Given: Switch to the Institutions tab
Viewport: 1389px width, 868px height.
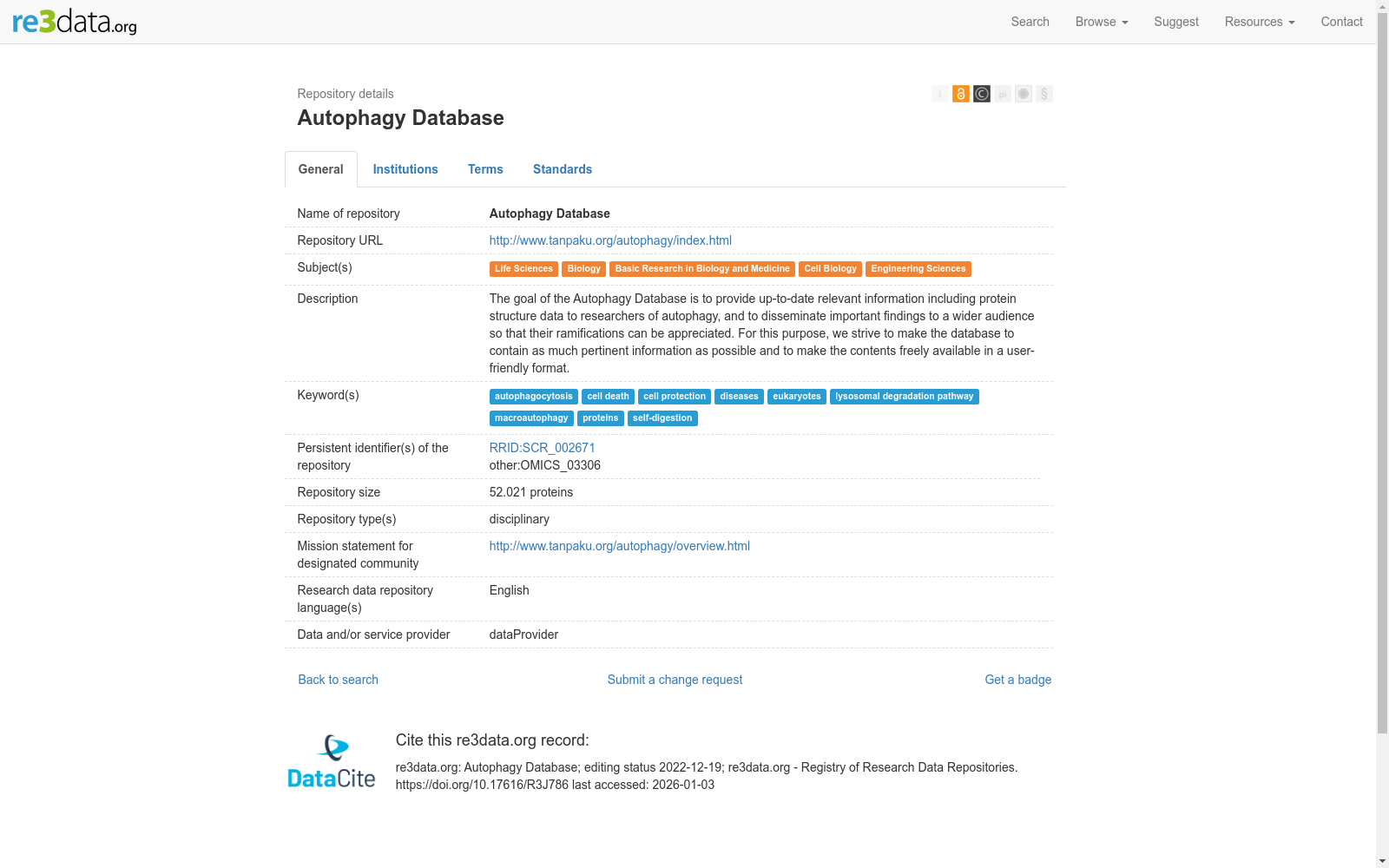Looking at the screenshot, I should coord(405,169).
